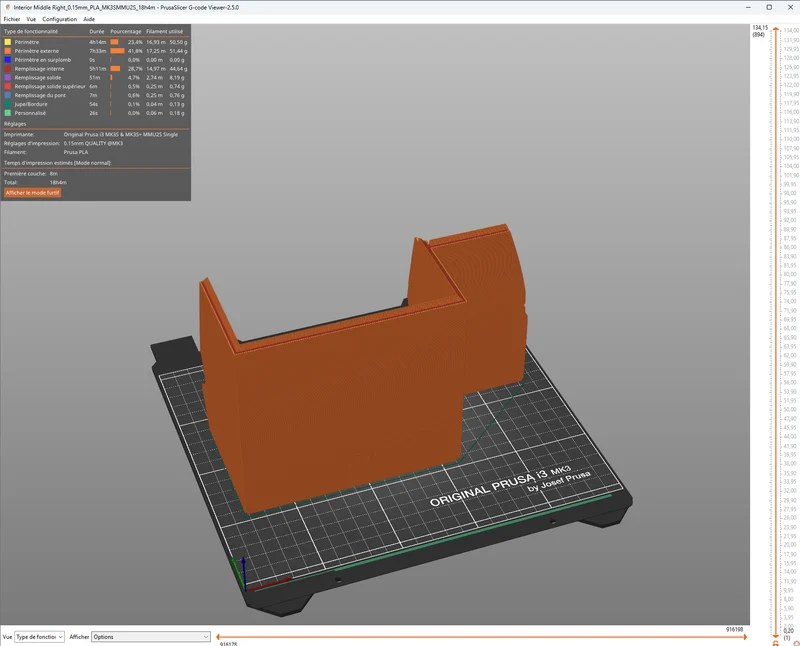
Task: Click the 41,8% percentage value
Action: [x=135, y=51]
